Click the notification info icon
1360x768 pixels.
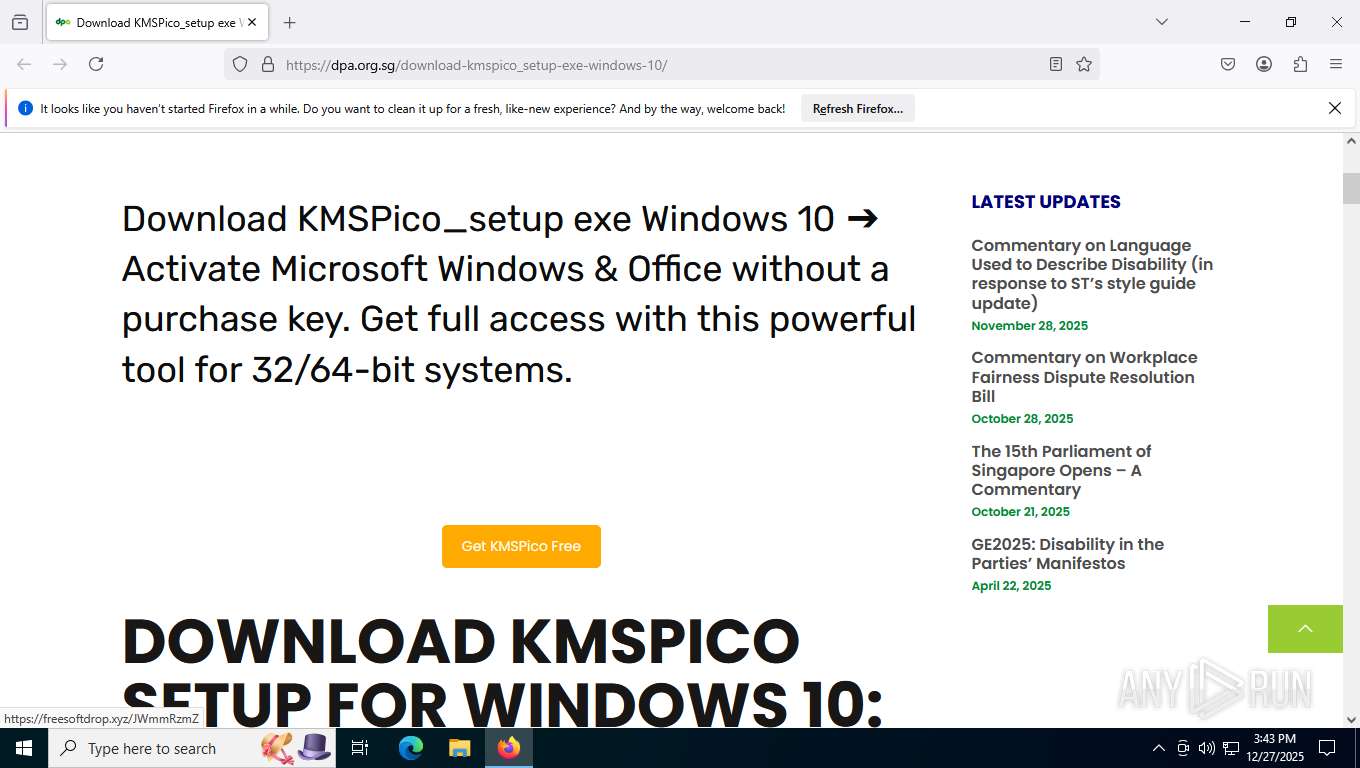tap(26, 108)
